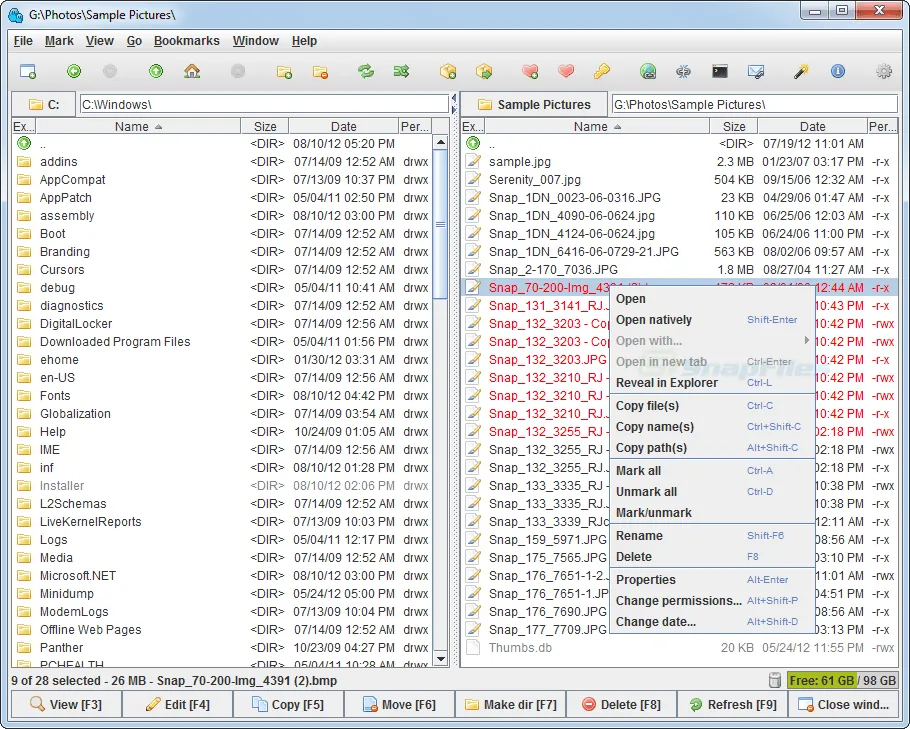Click trash can icon in status bar

774,680
